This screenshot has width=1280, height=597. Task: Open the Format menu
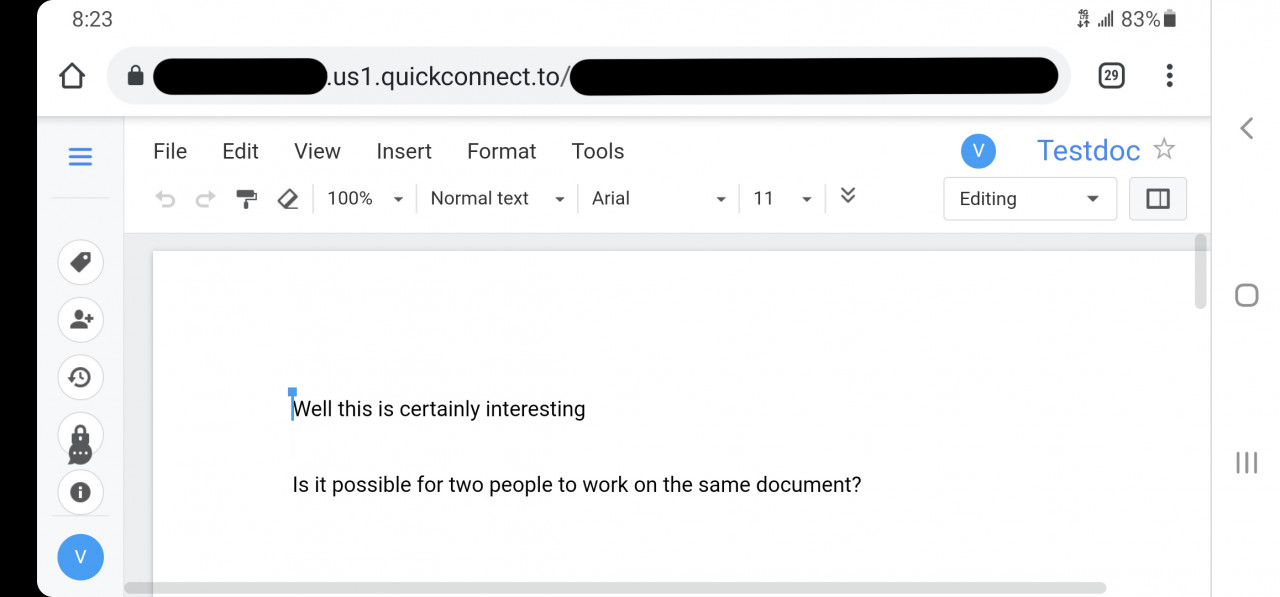click(x=501, y=151)
